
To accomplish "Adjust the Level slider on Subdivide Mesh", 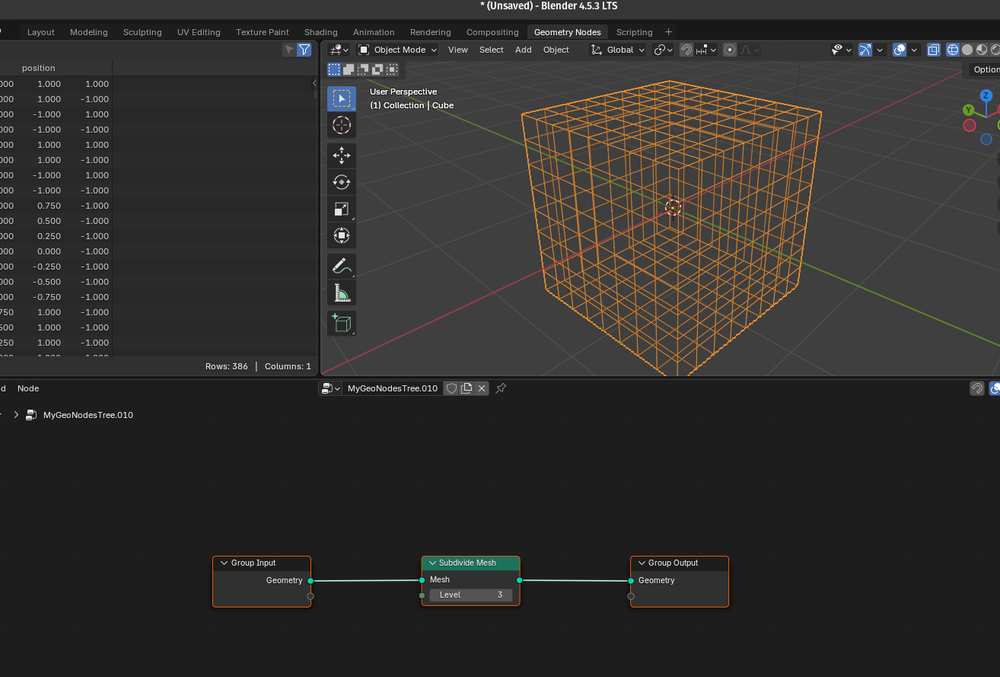I will pos(470,594).
